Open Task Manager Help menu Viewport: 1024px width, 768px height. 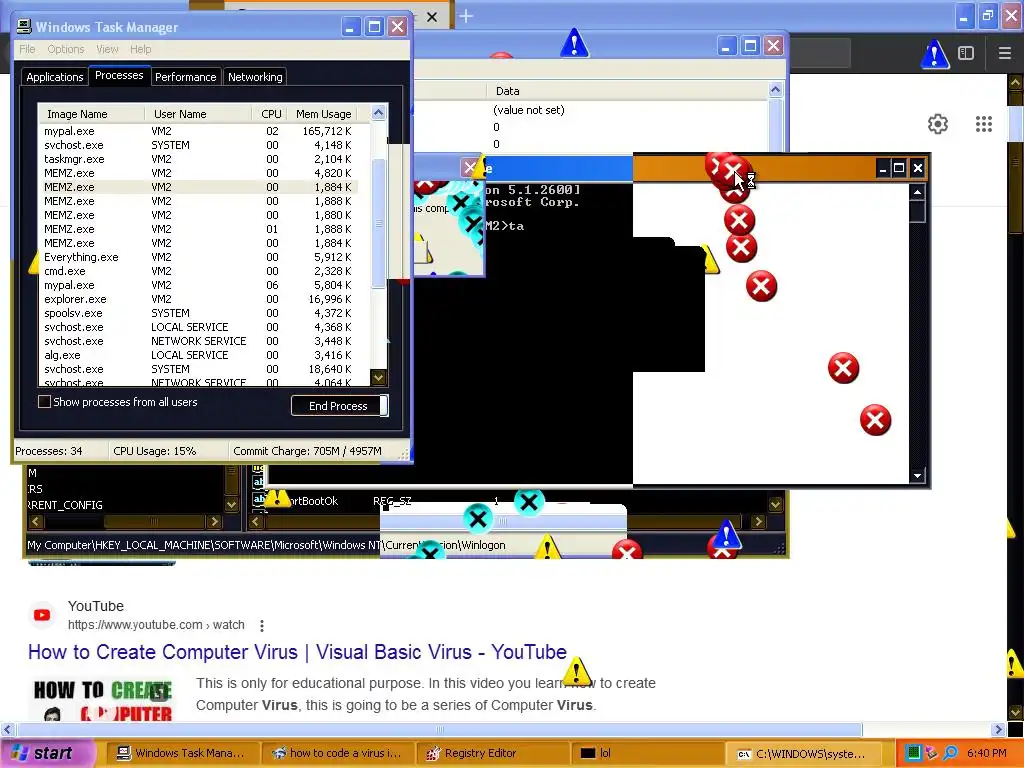[x=140, y=49]
